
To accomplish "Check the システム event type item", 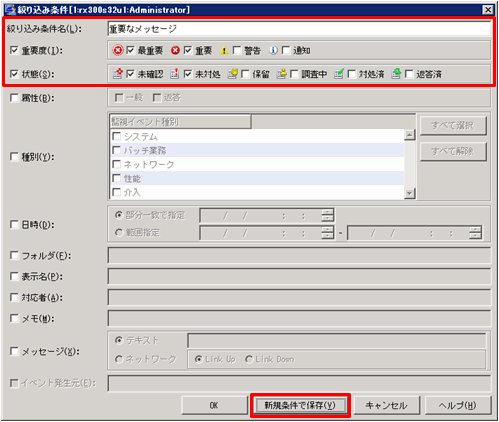I will (116, 136).
